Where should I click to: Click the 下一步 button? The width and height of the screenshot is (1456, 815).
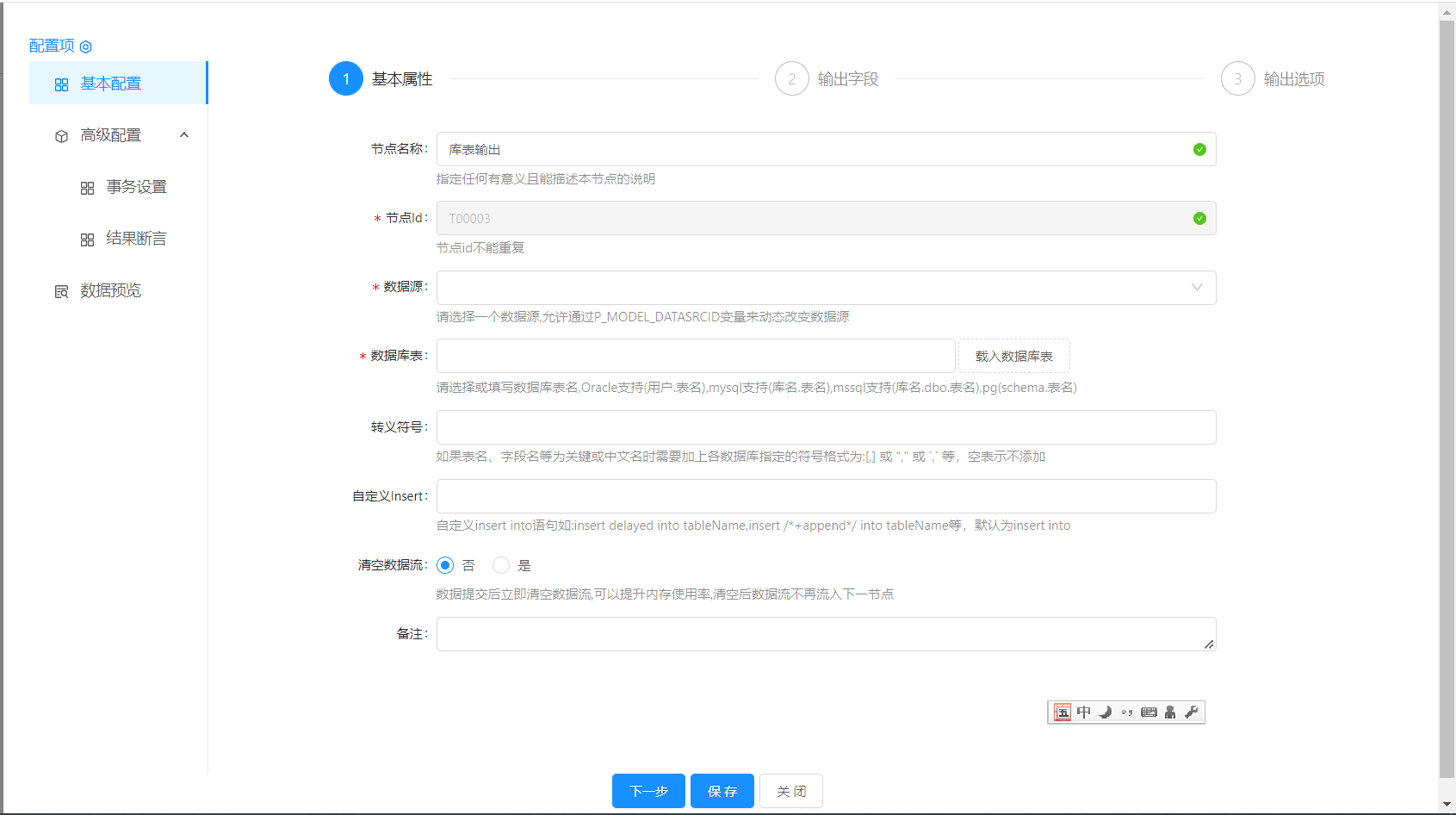[648, 791]
